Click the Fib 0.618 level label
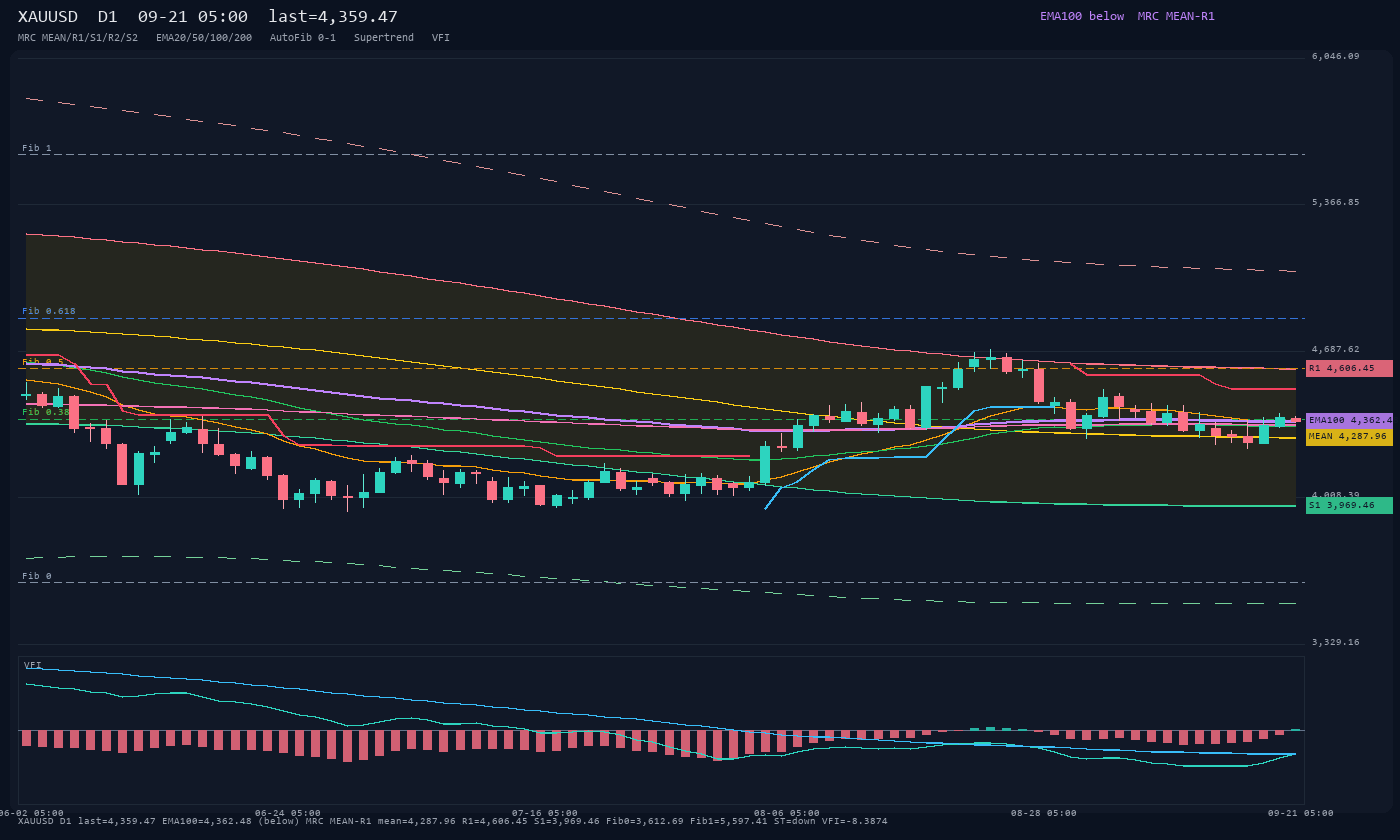This screenshot has width=1400, height=840. (x=49, y=311)
